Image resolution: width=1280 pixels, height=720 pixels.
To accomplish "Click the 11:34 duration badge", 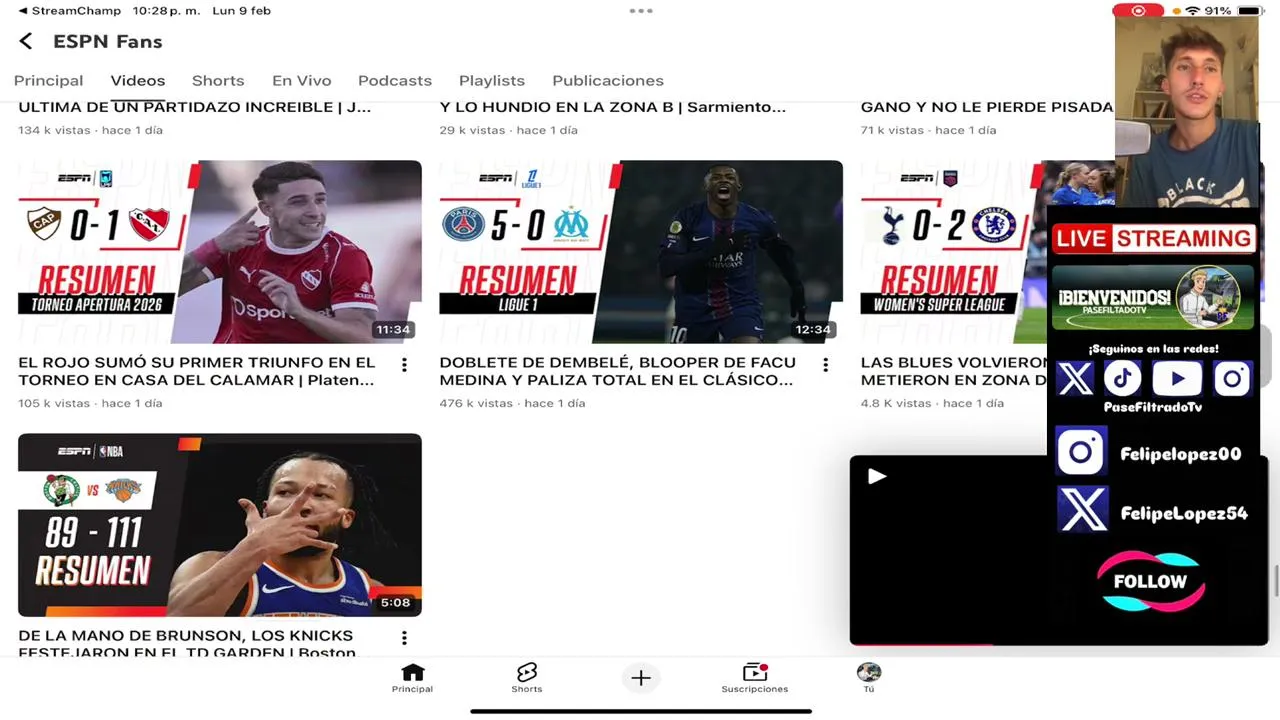I will pos(393,329).
